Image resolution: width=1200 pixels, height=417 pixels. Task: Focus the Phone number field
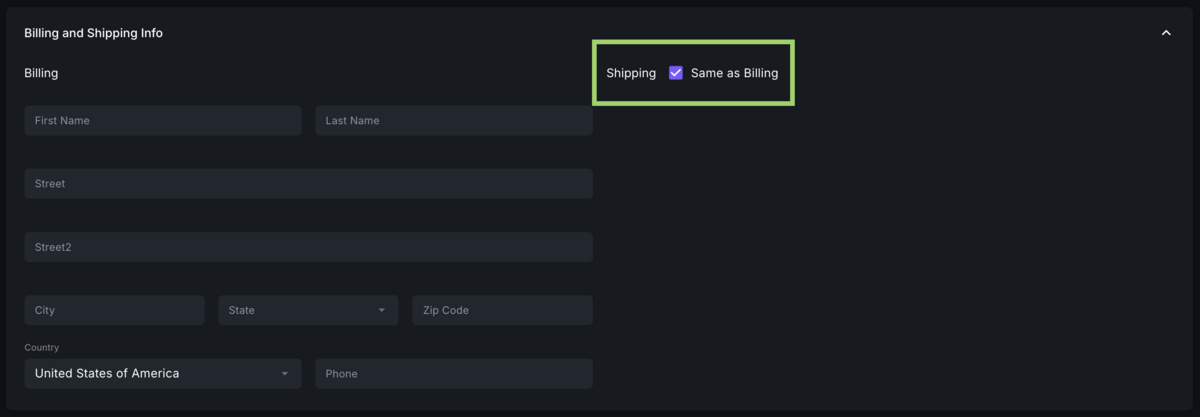pos(453,374)
